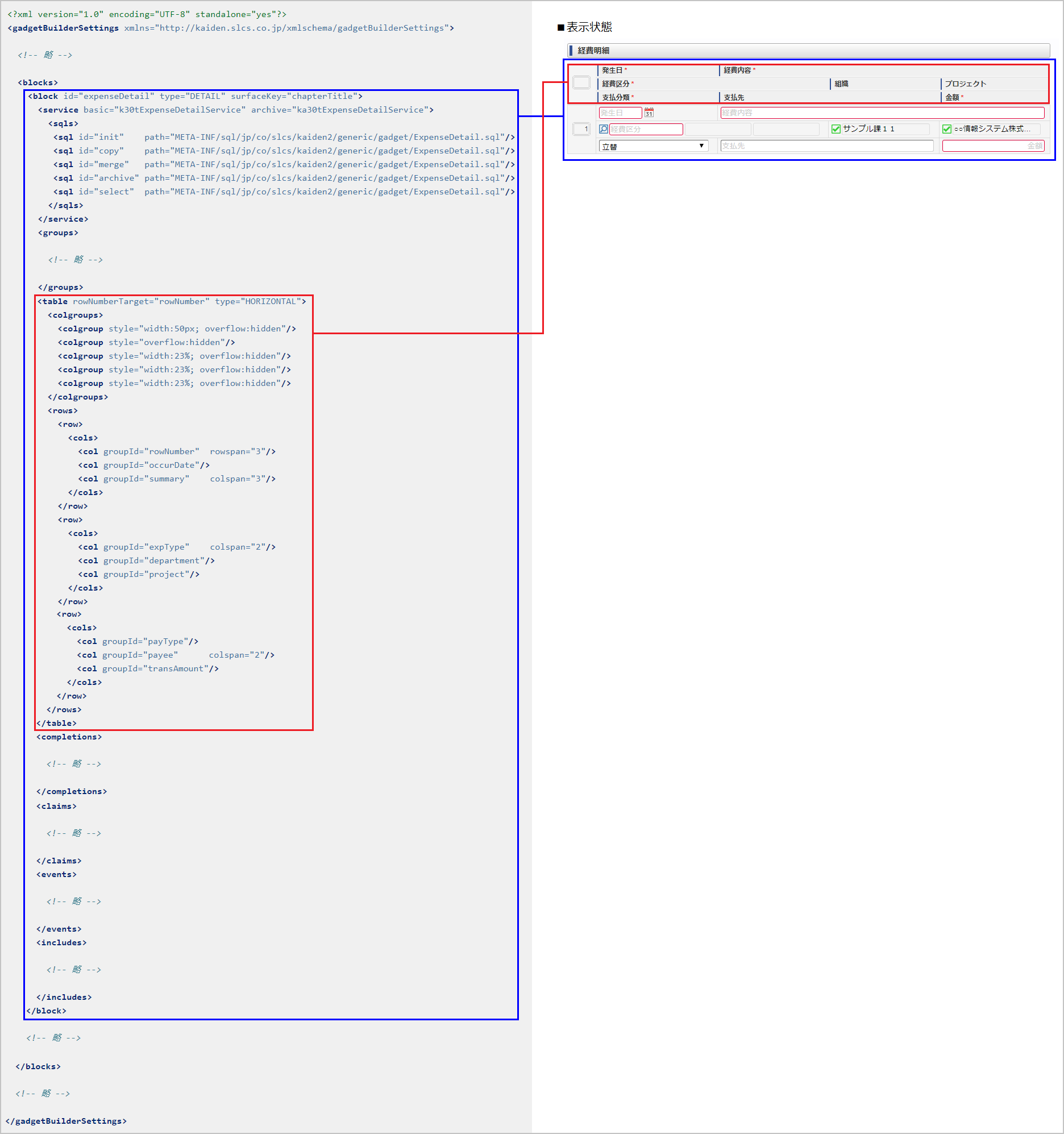1064x1134 pixels.
Task: Click the second blank field before department checkbox
Action: point(786,129)
